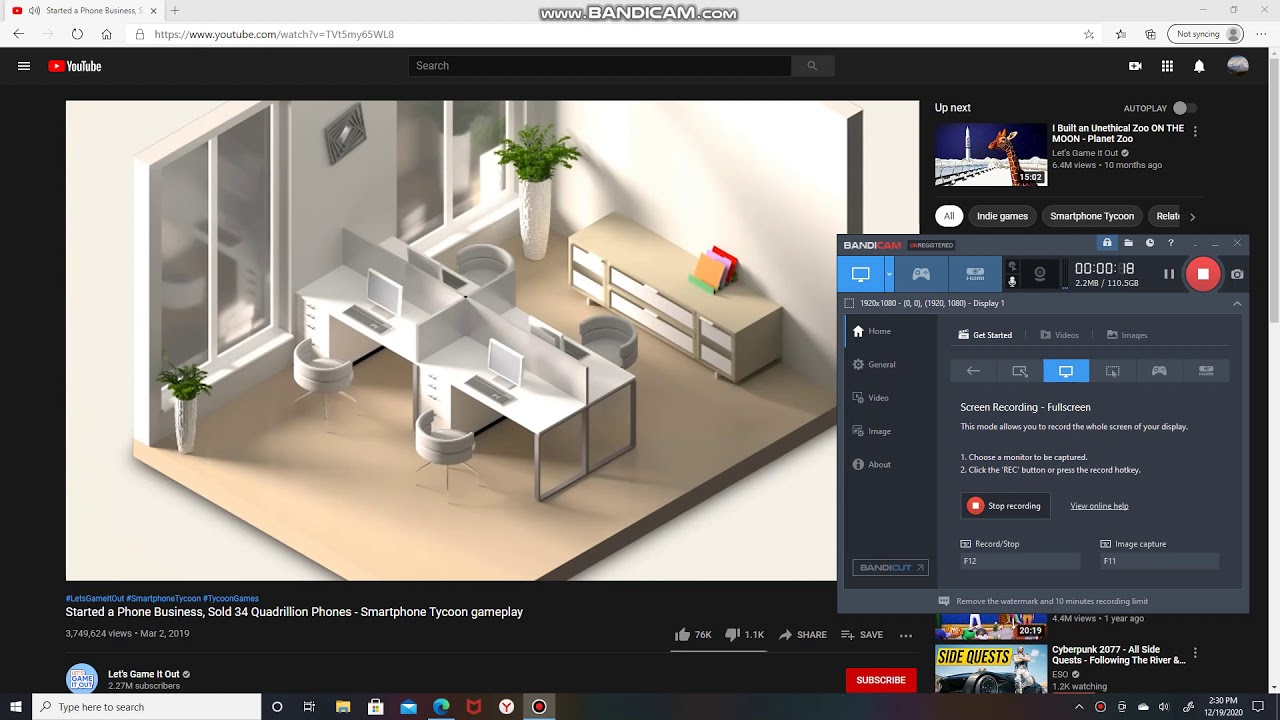The width and height of the screenshot is (1280, 720).
Task: Click the Record/Stop hotkey field F12
Action: coord(1020,561)
